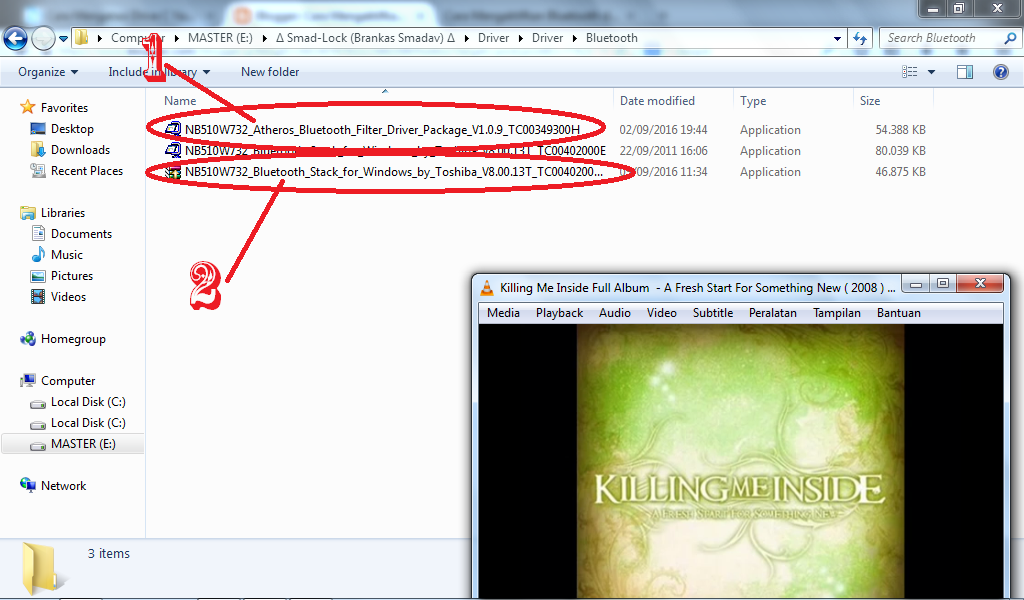Open the recent locations dropdown arrow
This screenshot has width=1024, height=600.
[63, 39]
